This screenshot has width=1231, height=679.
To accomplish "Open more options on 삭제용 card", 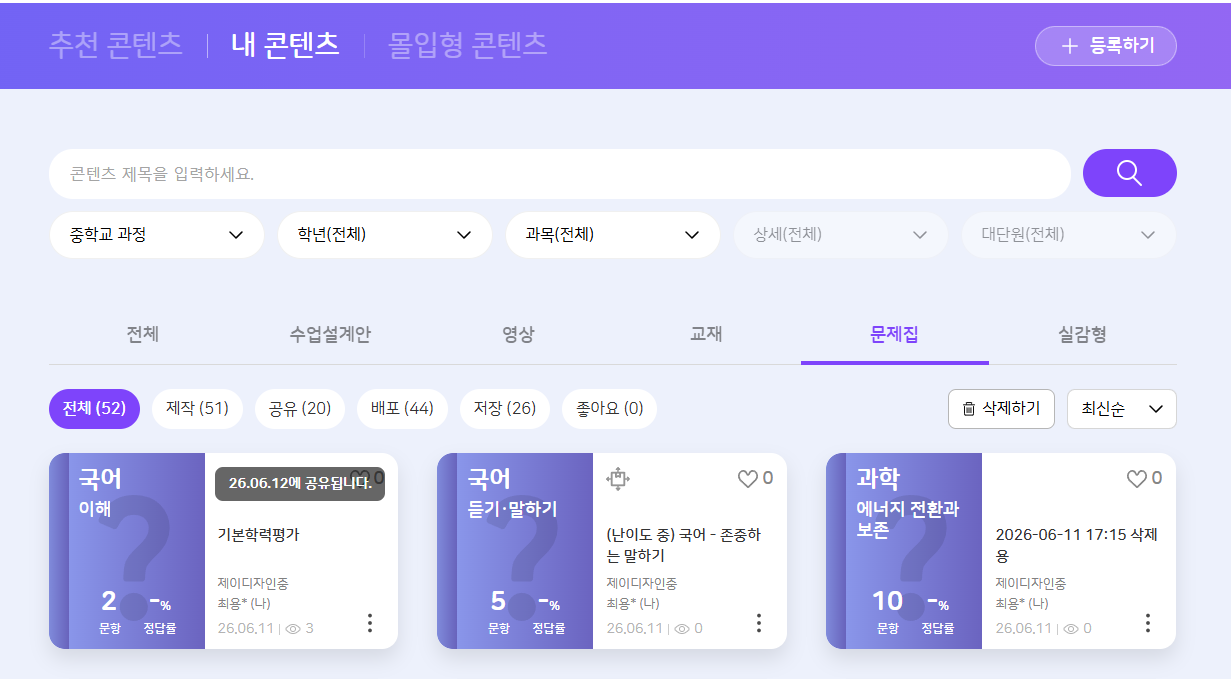I will point(1148,623).
